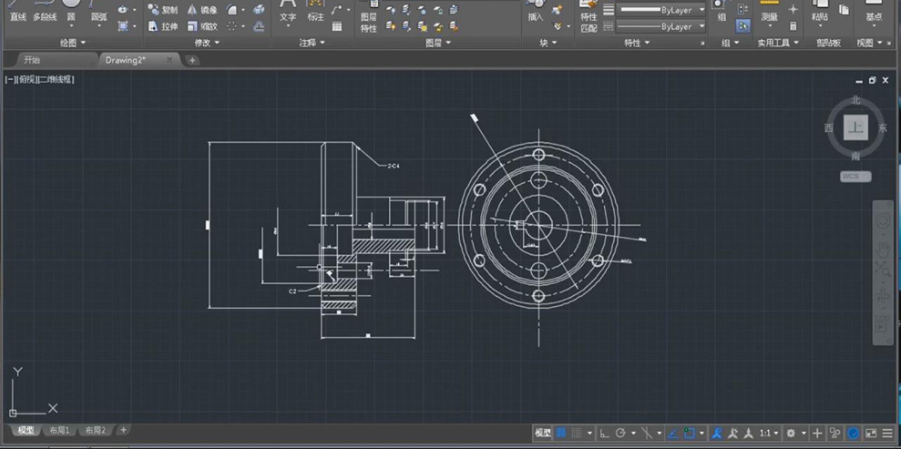901x449 pixels.
Task: Choose the 文字 (Text) annotation tool
Action: point(288,13)
